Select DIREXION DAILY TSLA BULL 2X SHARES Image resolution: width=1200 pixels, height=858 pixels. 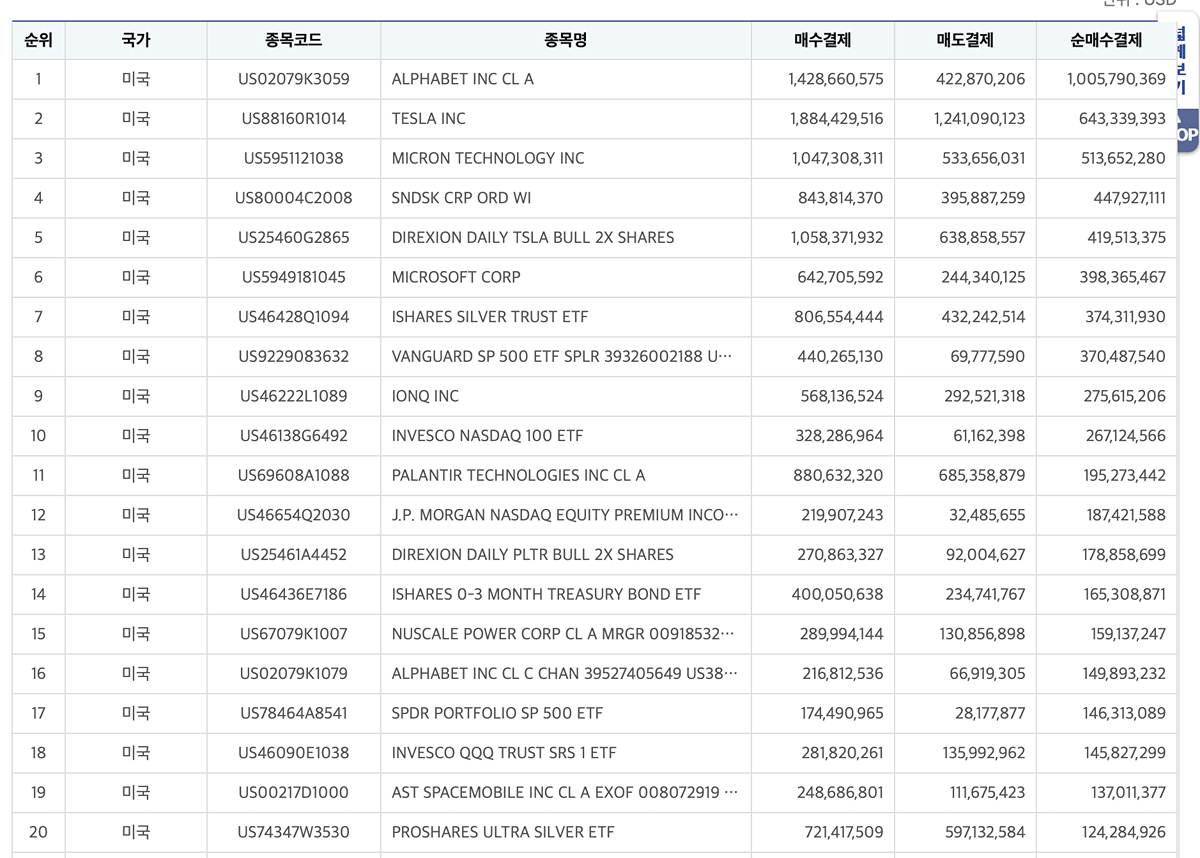click(x=532, y=238)
